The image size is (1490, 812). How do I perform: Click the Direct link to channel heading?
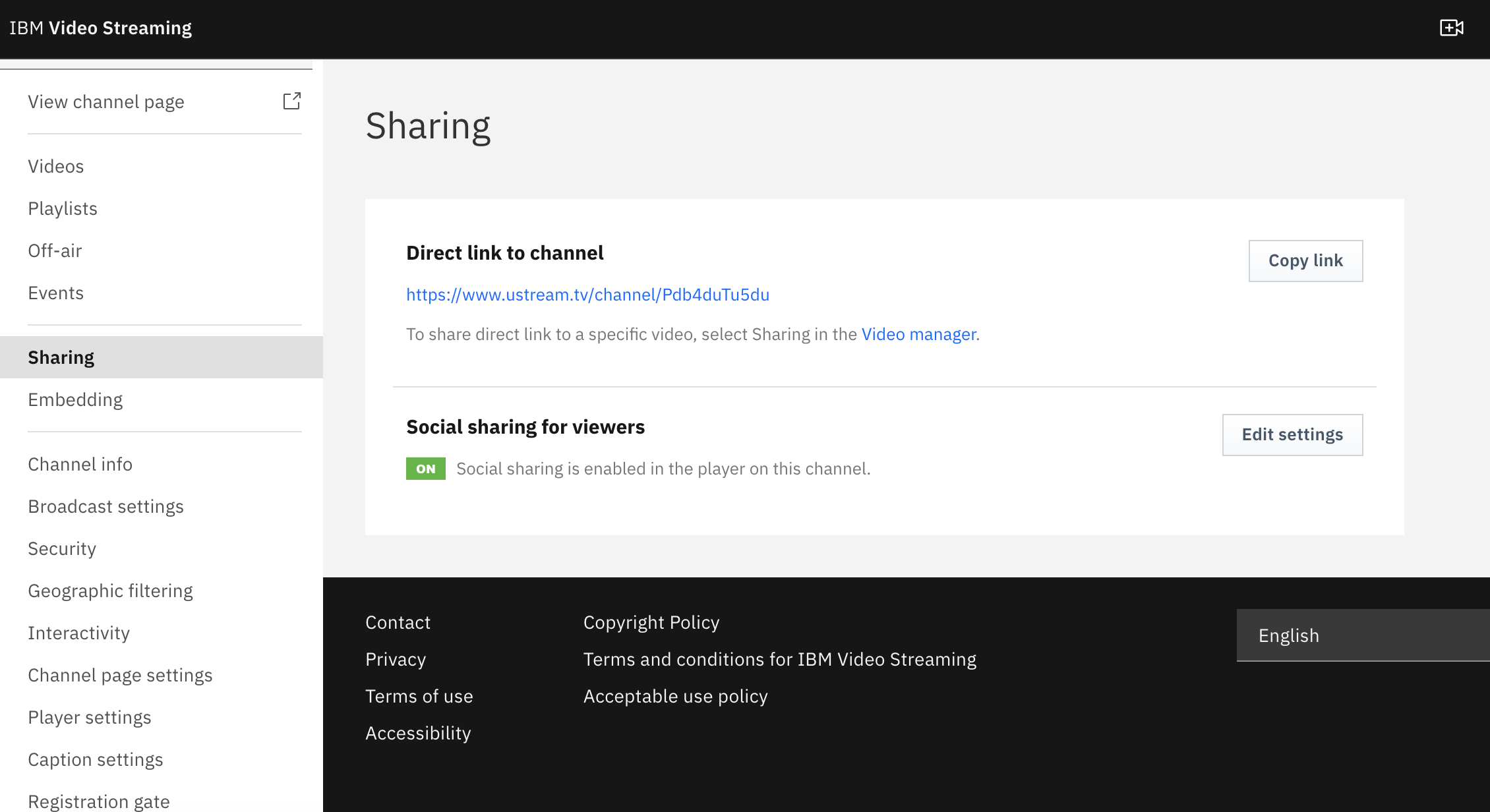[x=505, y=252]
